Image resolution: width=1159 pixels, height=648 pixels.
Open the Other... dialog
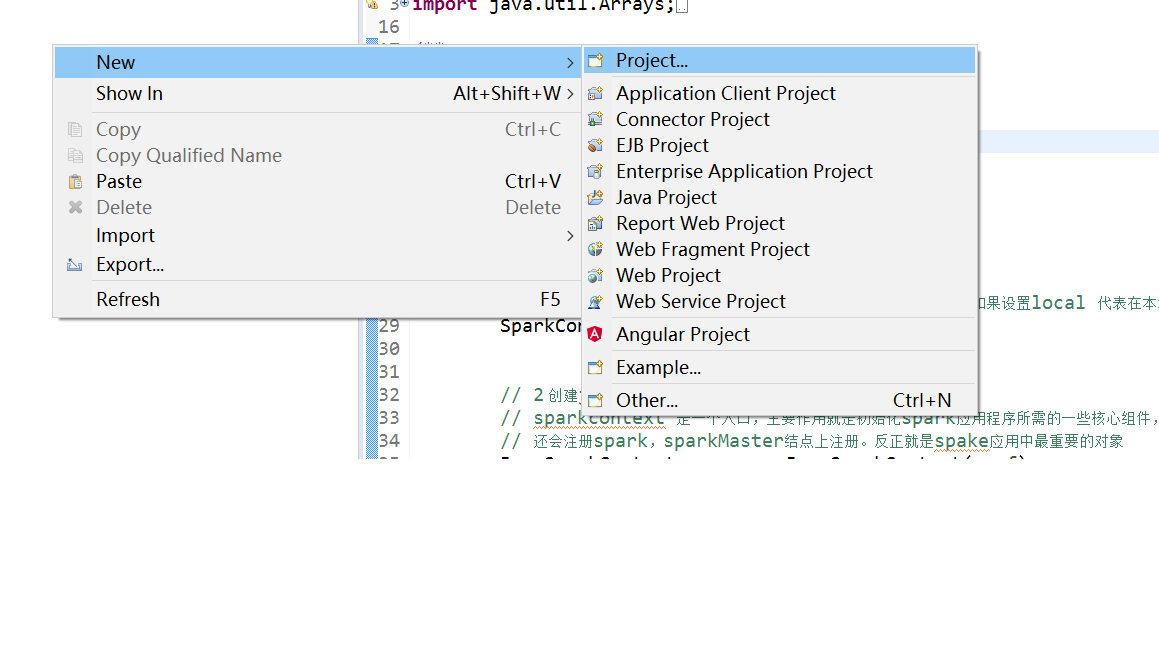(646, 400)
